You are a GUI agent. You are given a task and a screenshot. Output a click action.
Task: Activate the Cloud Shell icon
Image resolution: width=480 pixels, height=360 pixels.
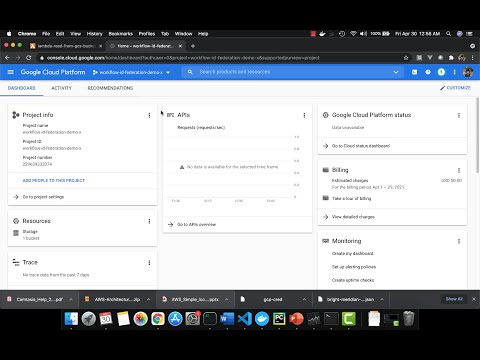click(414, 72)
